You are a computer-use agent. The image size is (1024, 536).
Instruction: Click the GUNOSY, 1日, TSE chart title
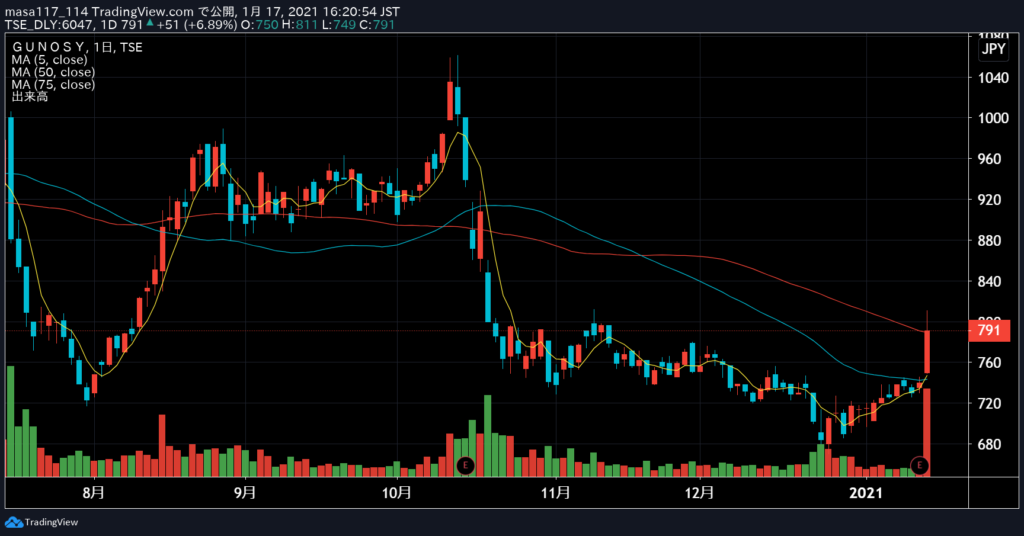point(77,47)
